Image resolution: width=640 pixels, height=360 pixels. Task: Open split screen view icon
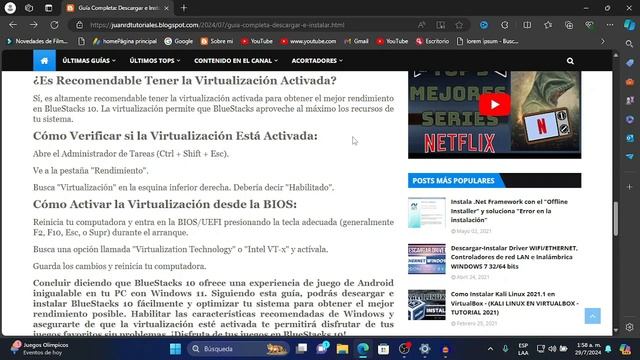click(527, 25)
